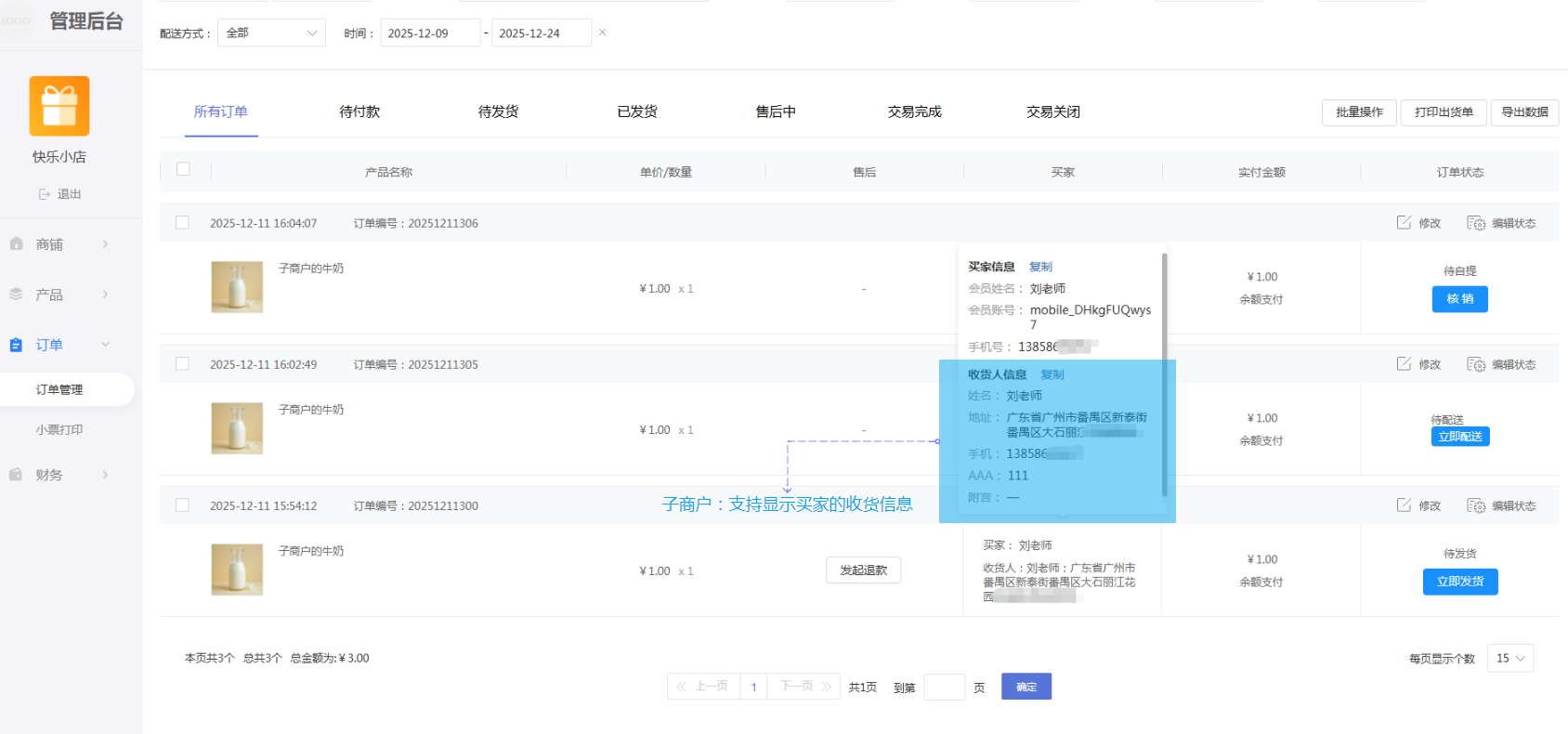1568x734 pixels.
Task: Click the 产品 layers icon in sidebar
Action: [x=17, y=295]
